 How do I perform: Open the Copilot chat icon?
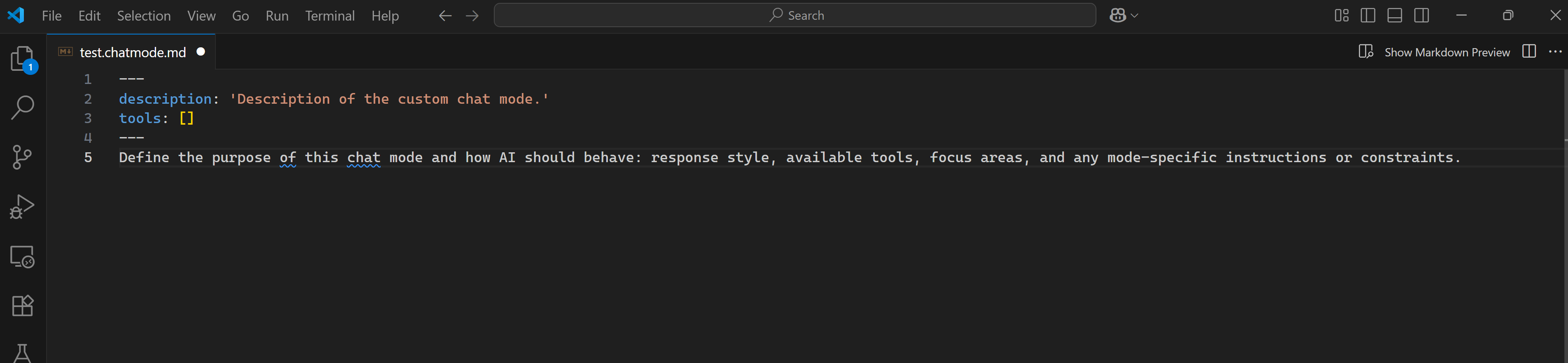point(1117,16)
